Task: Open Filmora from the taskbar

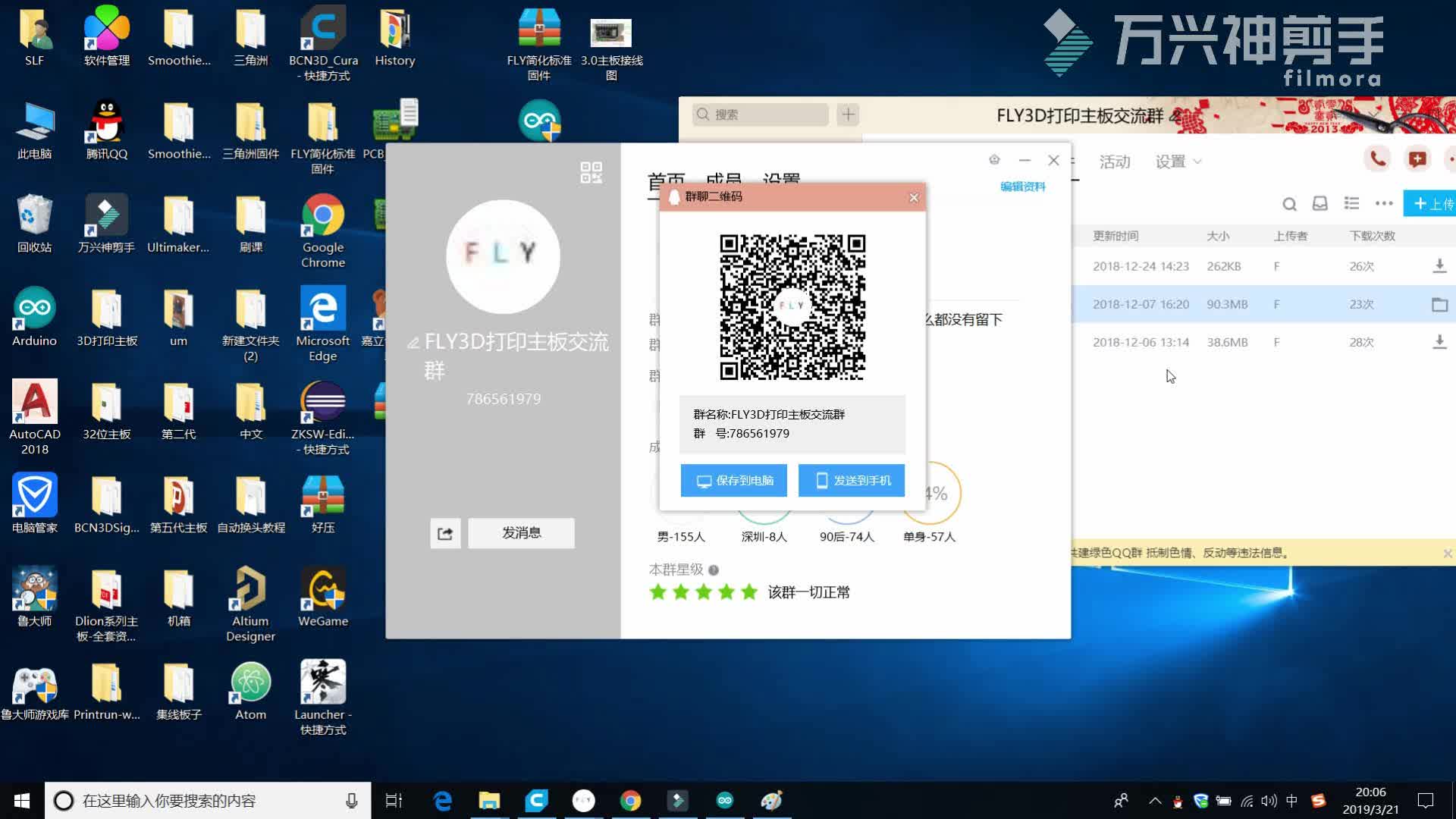Action: [678, 800]
